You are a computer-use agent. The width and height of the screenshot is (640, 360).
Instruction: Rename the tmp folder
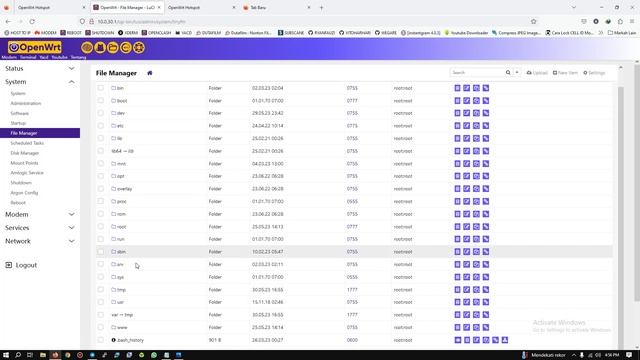coord(467,290)
